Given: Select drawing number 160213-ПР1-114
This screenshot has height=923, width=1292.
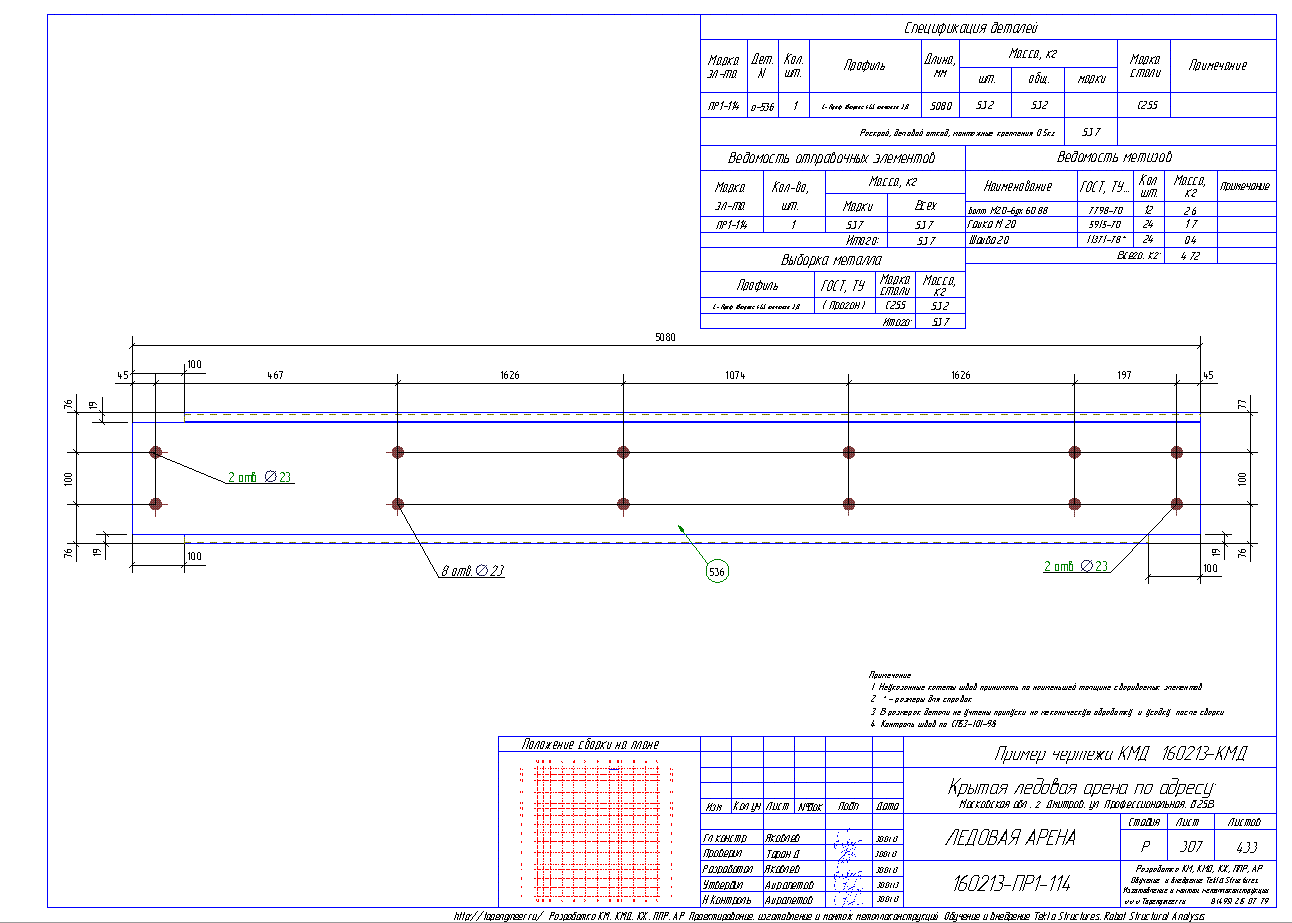Looking at the screenshot, I should click(1010, 884).
